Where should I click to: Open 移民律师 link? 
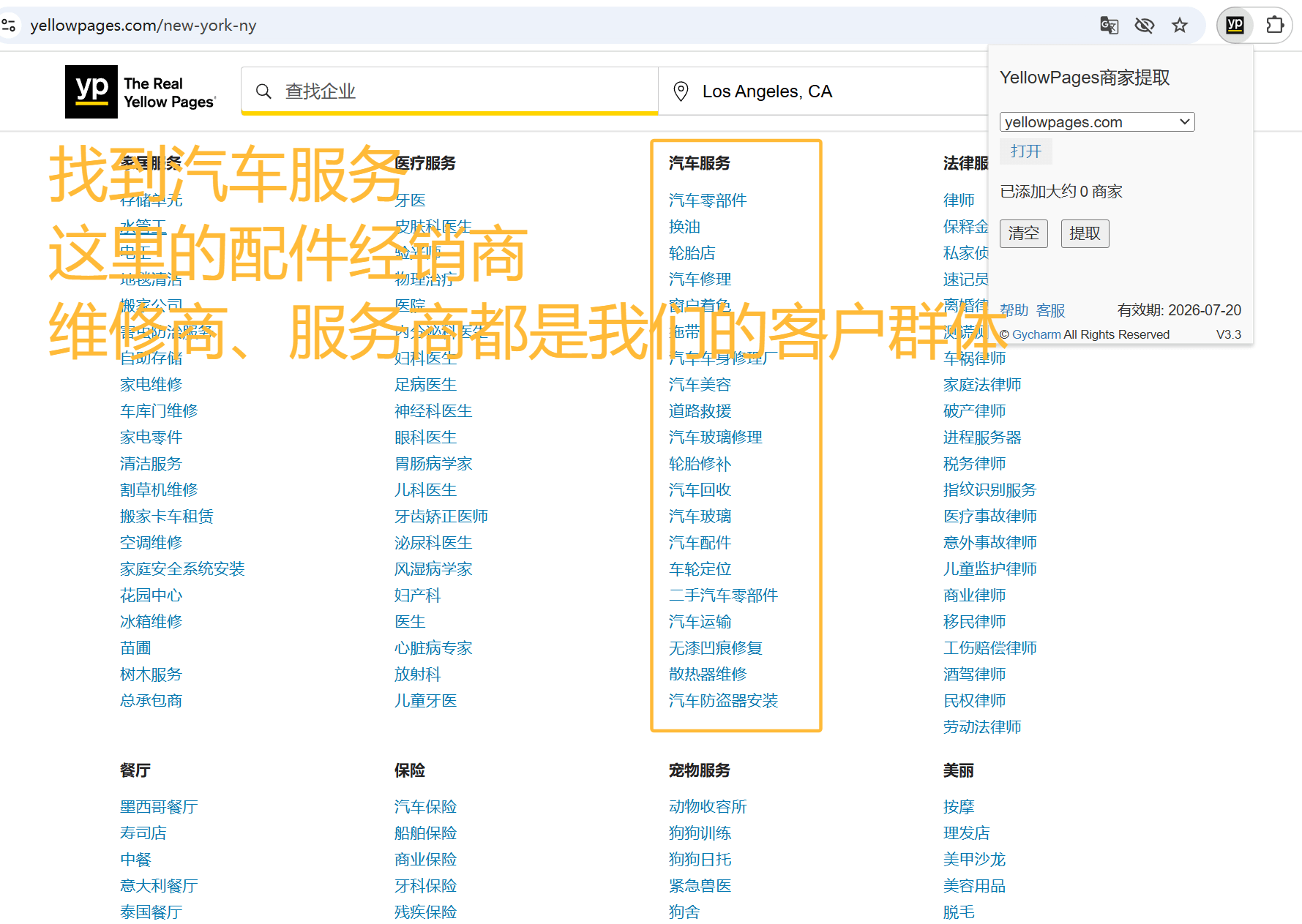coord(975,622)
